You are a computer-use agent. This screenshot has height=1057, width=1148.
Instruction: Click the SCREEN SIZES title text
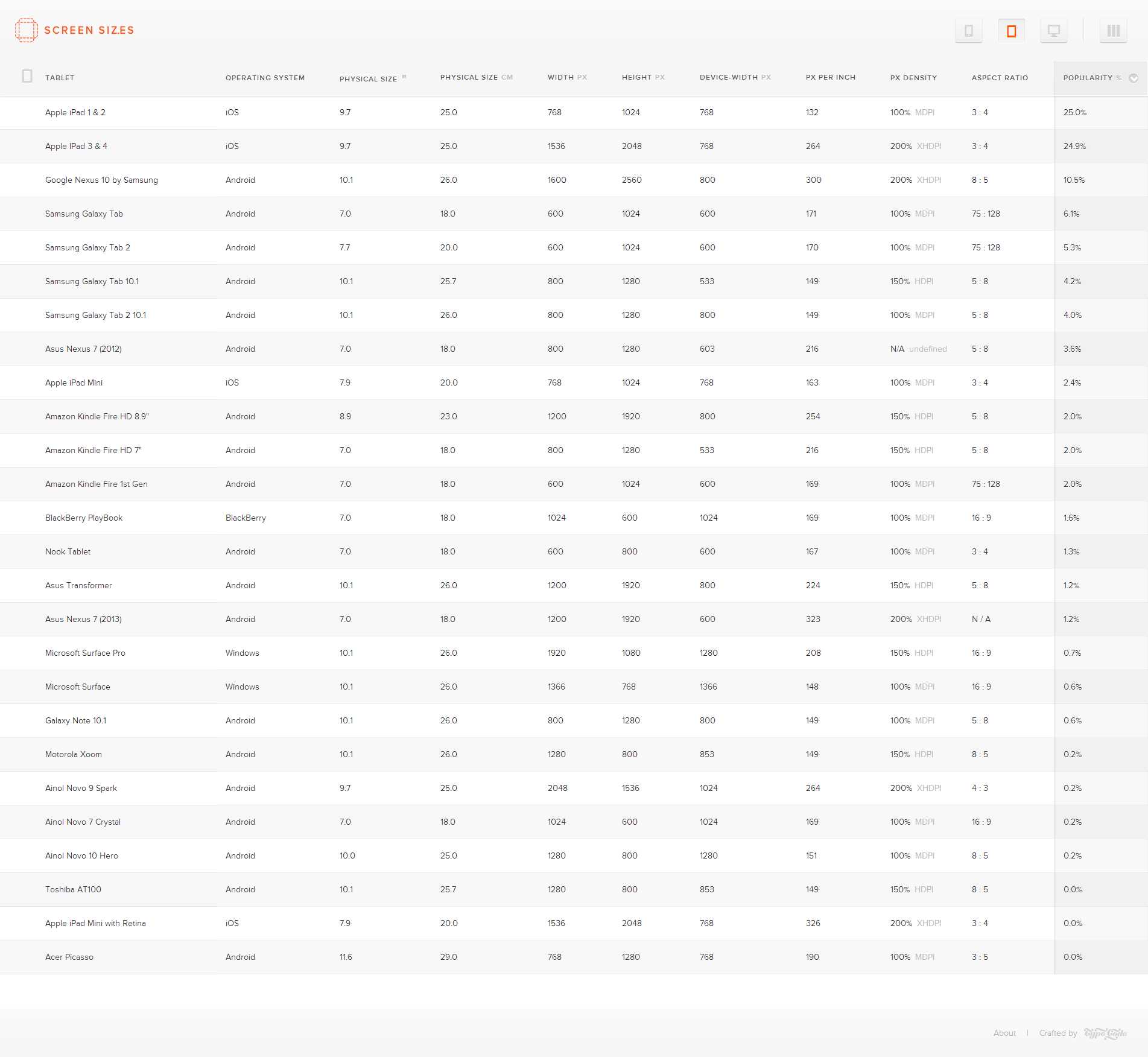pos(89,30)
